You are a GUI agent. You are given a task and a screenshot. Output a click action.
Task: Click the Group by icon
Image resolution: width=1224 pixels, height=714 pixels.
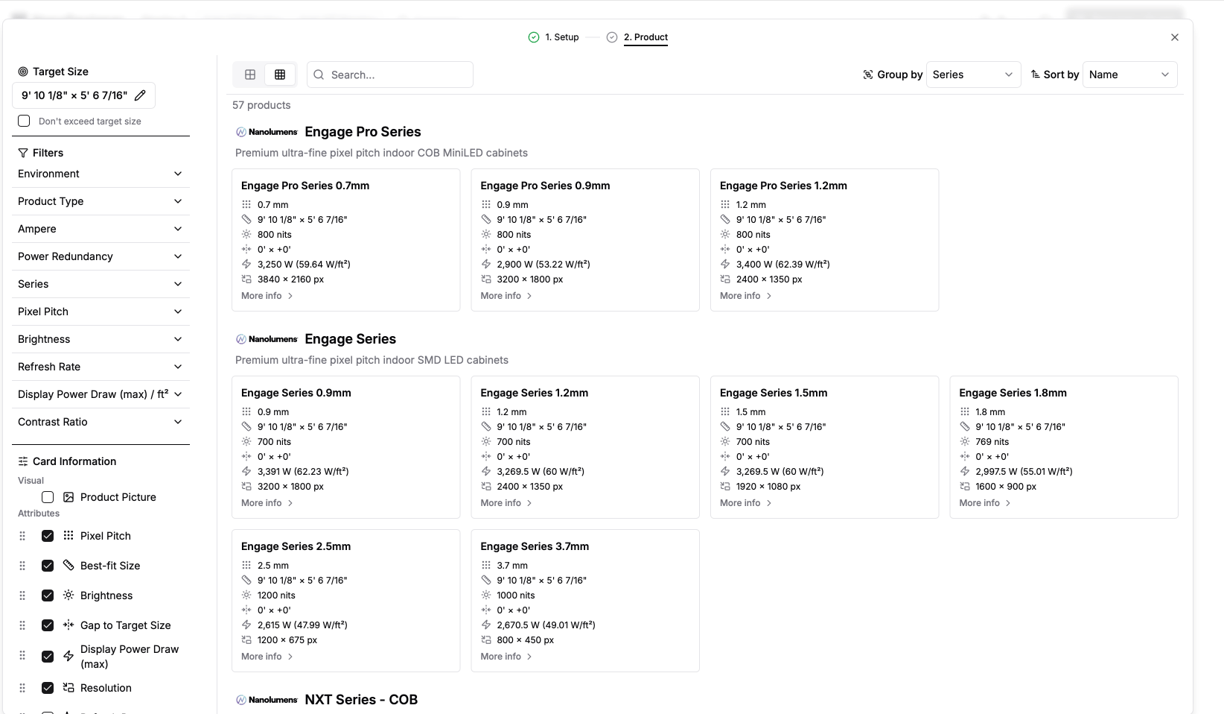(868, 75)
